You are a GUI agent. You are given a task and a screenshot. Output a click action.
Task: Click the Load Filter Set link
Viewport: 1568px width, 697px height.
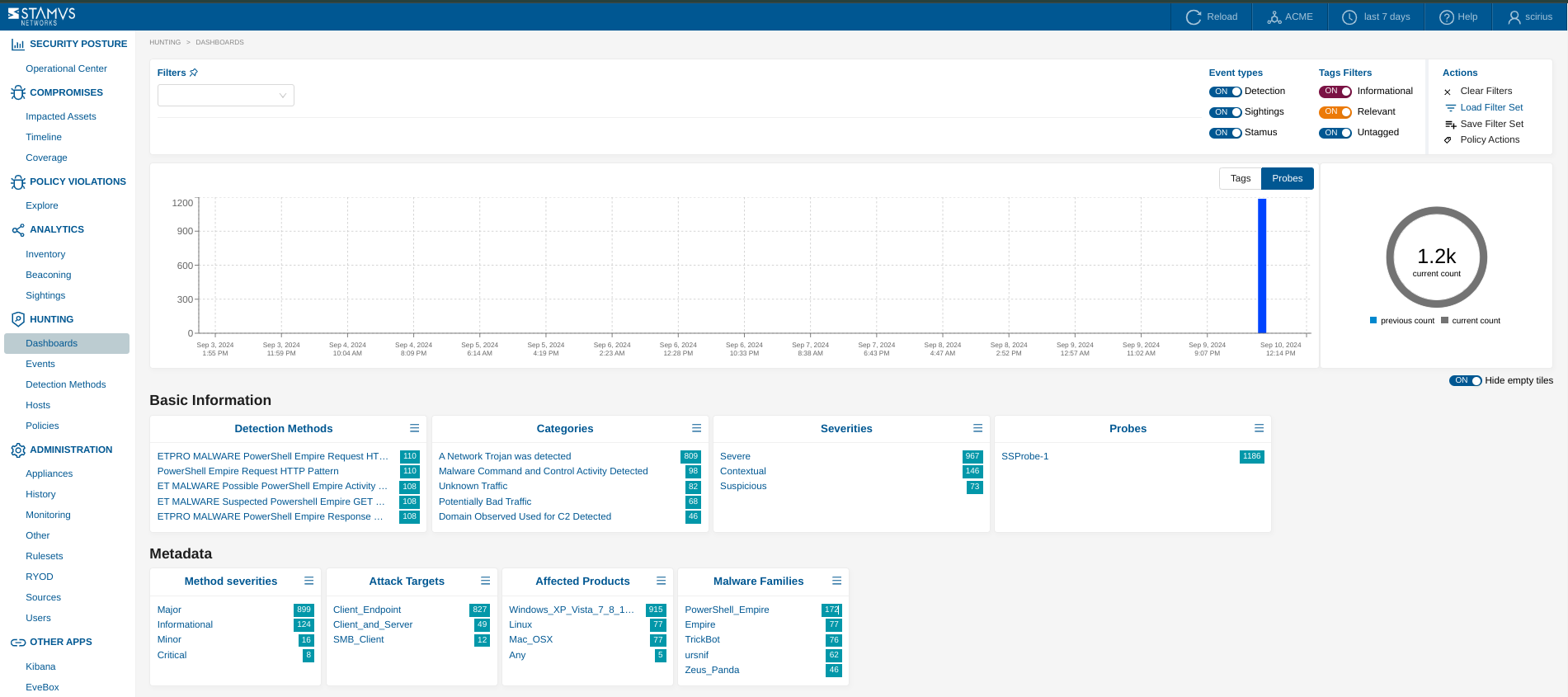point(1491,107)
